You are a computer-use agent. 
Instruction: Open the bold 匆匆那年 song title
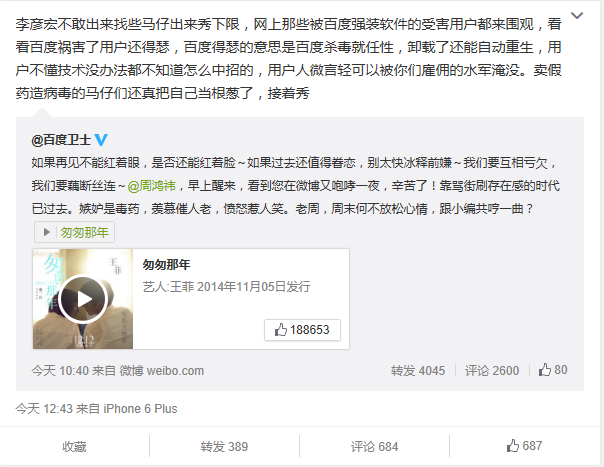point(166,264)
